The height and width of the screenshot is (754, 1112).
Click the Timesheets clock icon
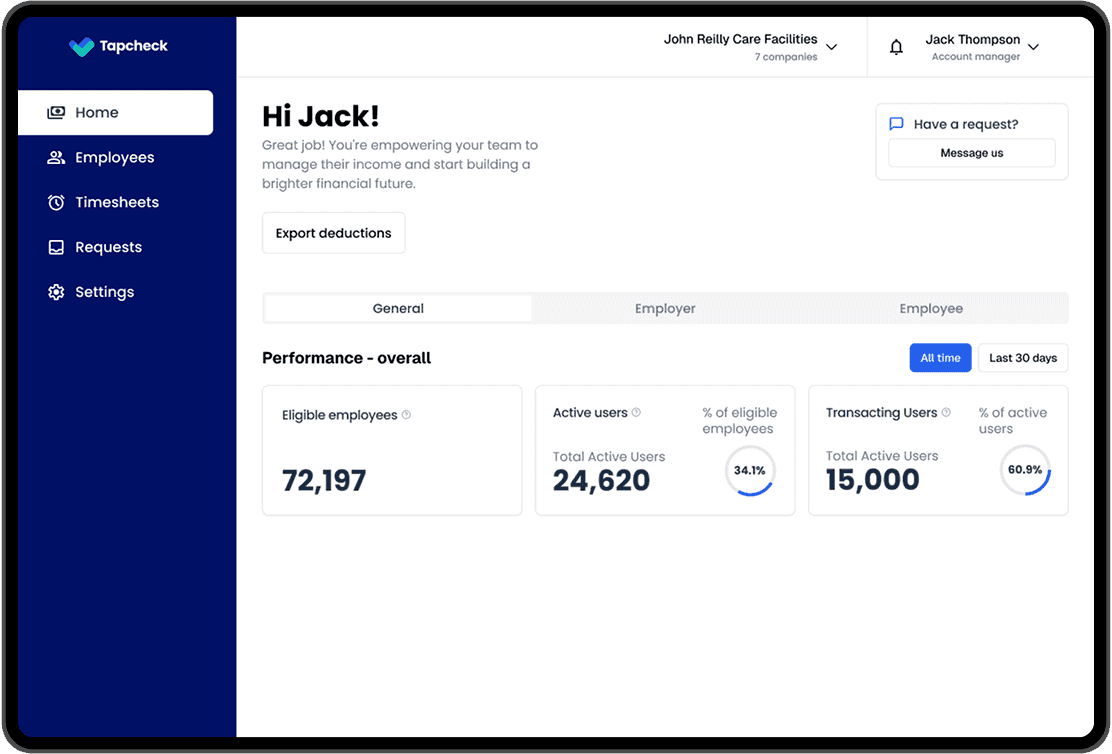coord(56,202)
